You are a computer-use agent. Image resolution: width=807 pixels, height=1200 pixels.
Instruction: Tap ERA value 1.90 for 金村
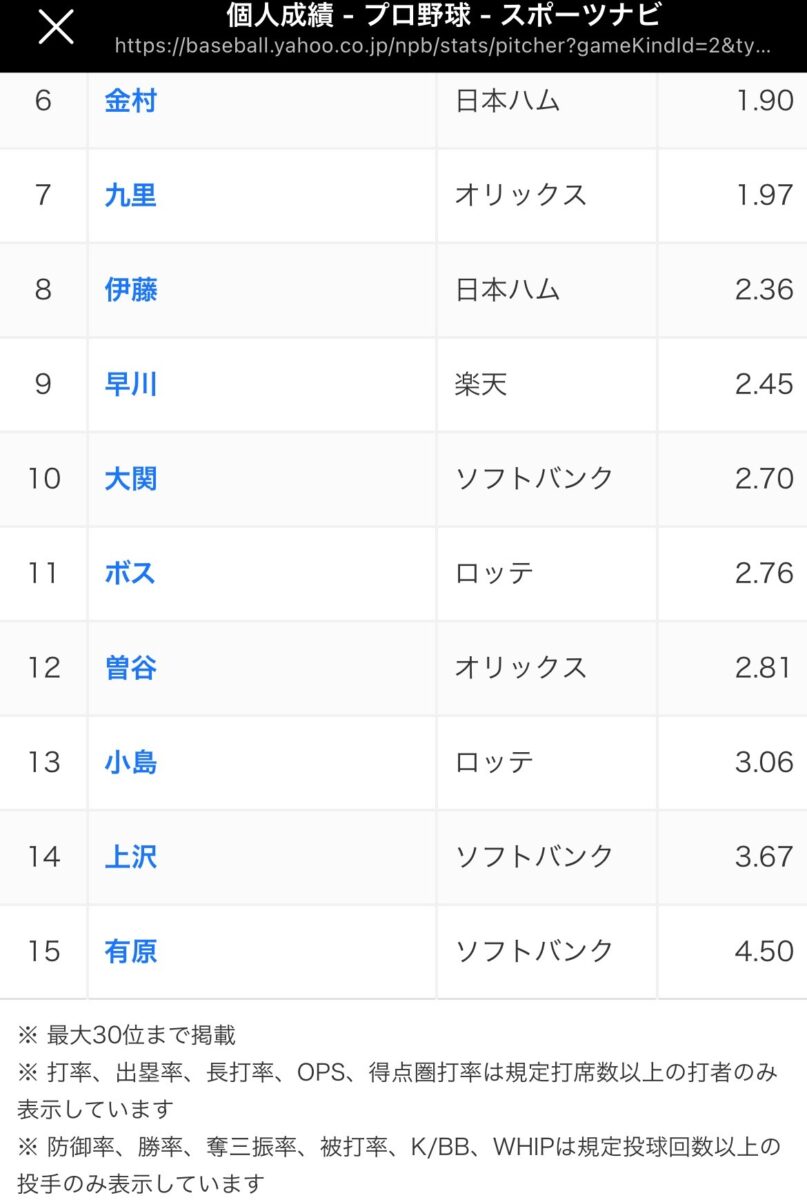(x=763, y=101)
